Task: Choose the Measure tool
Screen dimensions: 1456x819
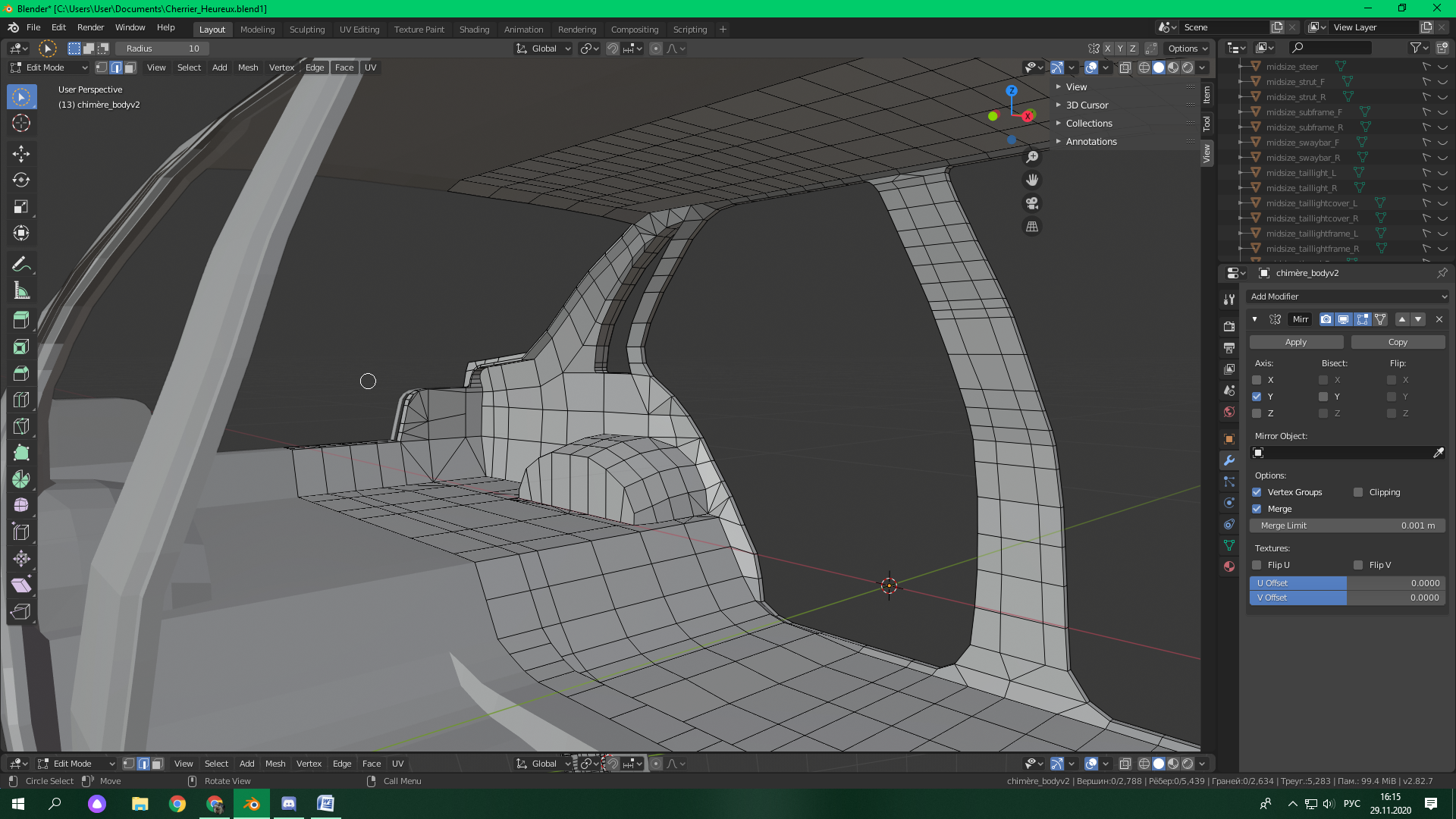Action: coord(21,291)
